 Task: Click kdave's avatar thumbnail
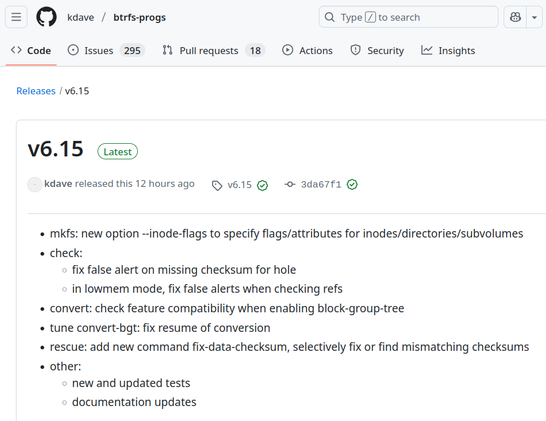click(35, 185)
